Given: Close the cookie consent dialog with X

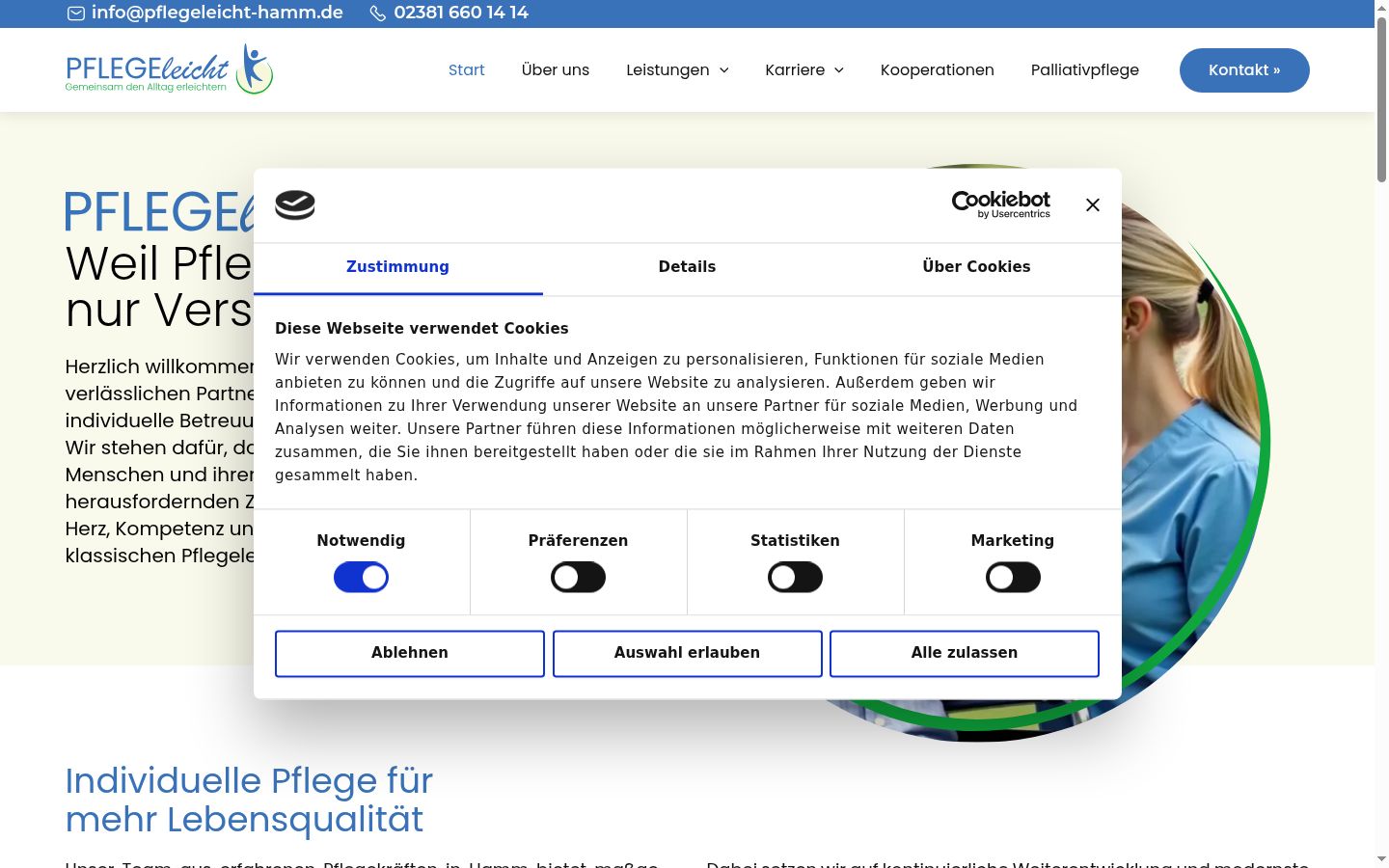Looking at the screenshot, I should click(x=1093, y=204).
